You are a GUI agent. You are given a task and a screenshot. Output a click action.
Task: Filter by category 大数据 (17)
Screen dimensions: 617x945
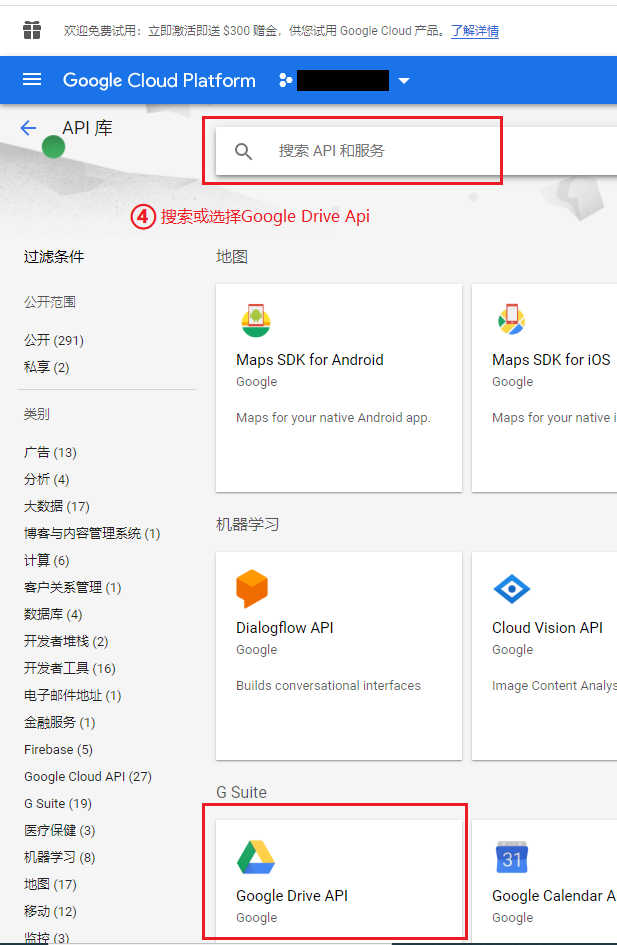click(x=57, y=506)
